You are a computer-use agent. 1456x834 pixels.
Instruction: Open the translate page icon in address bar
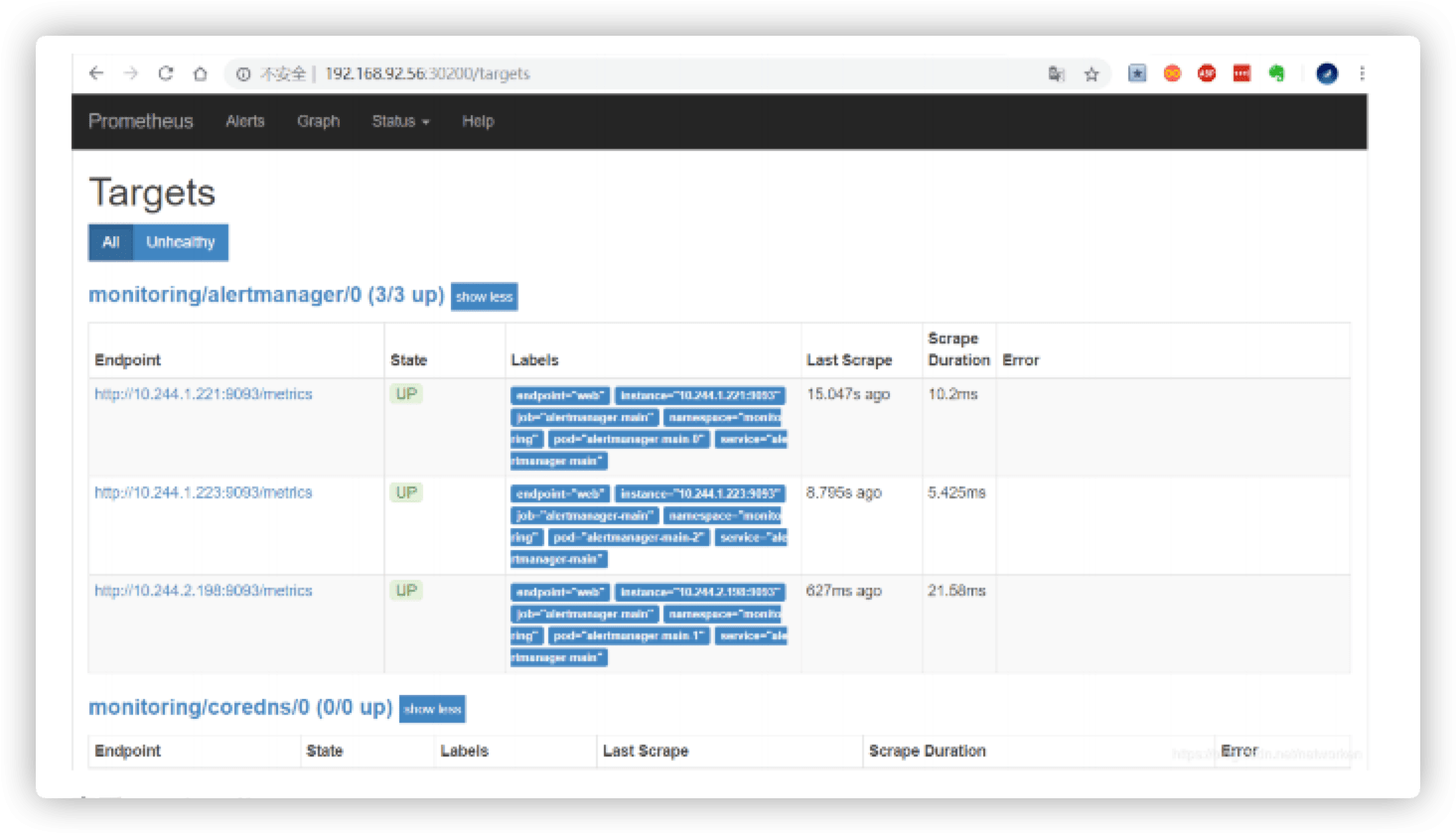point(1057,73)
